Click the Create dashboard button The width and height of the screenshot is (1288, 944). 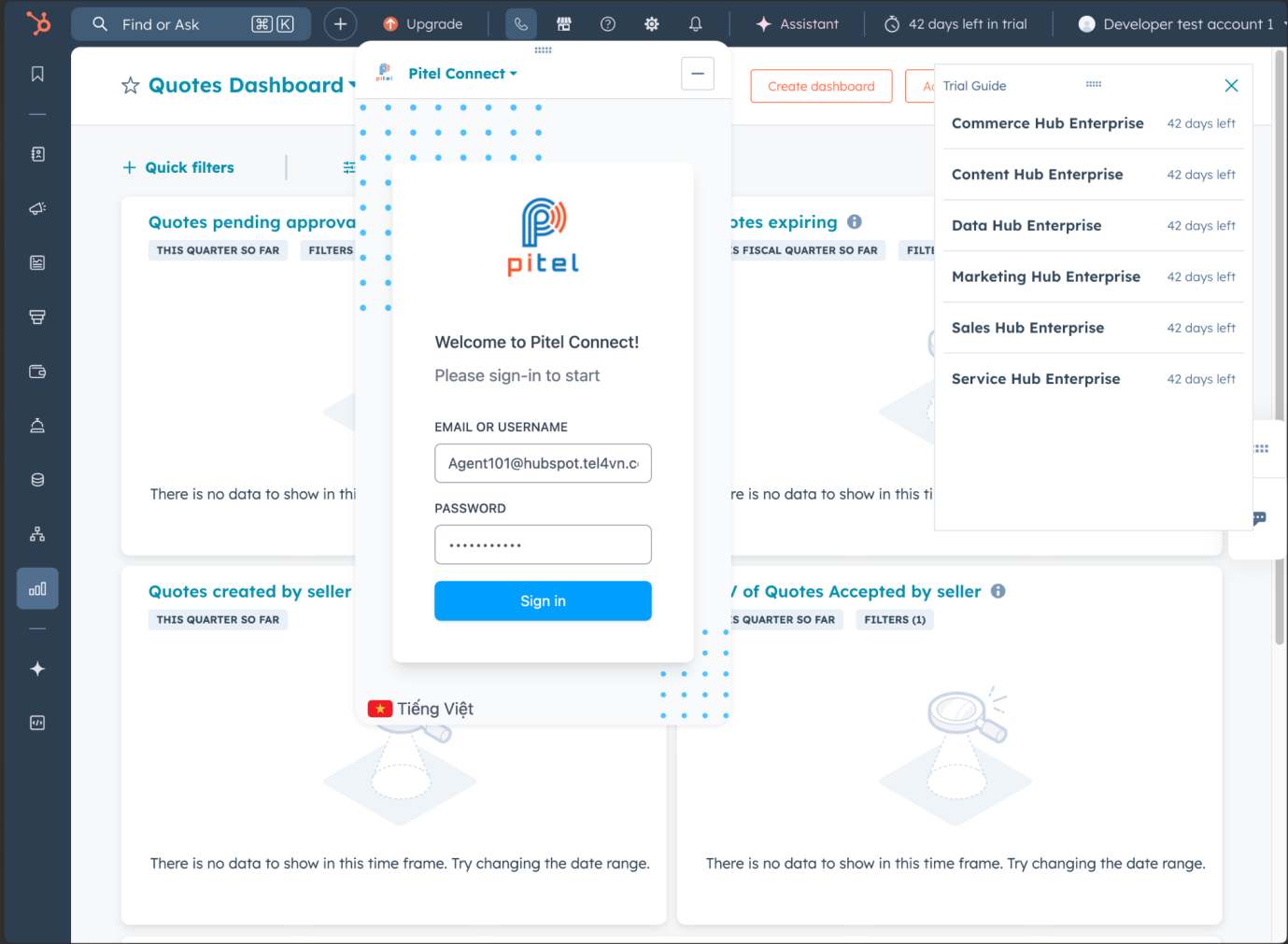coord(821,86)
